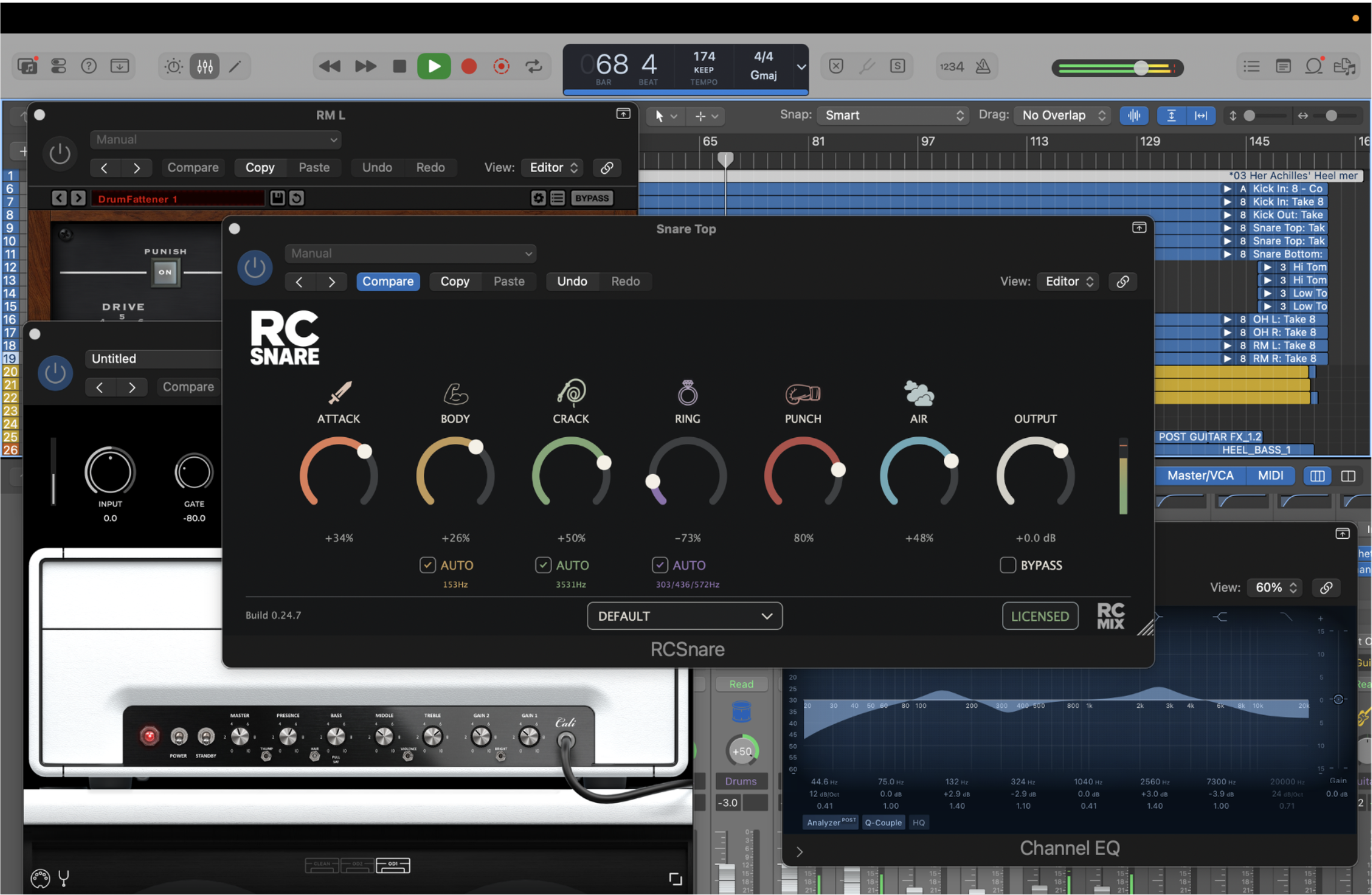The height and width of the screenshot is (895, 1372).
Task: Open the media Browsers icon
Action: coord(1344,66)
